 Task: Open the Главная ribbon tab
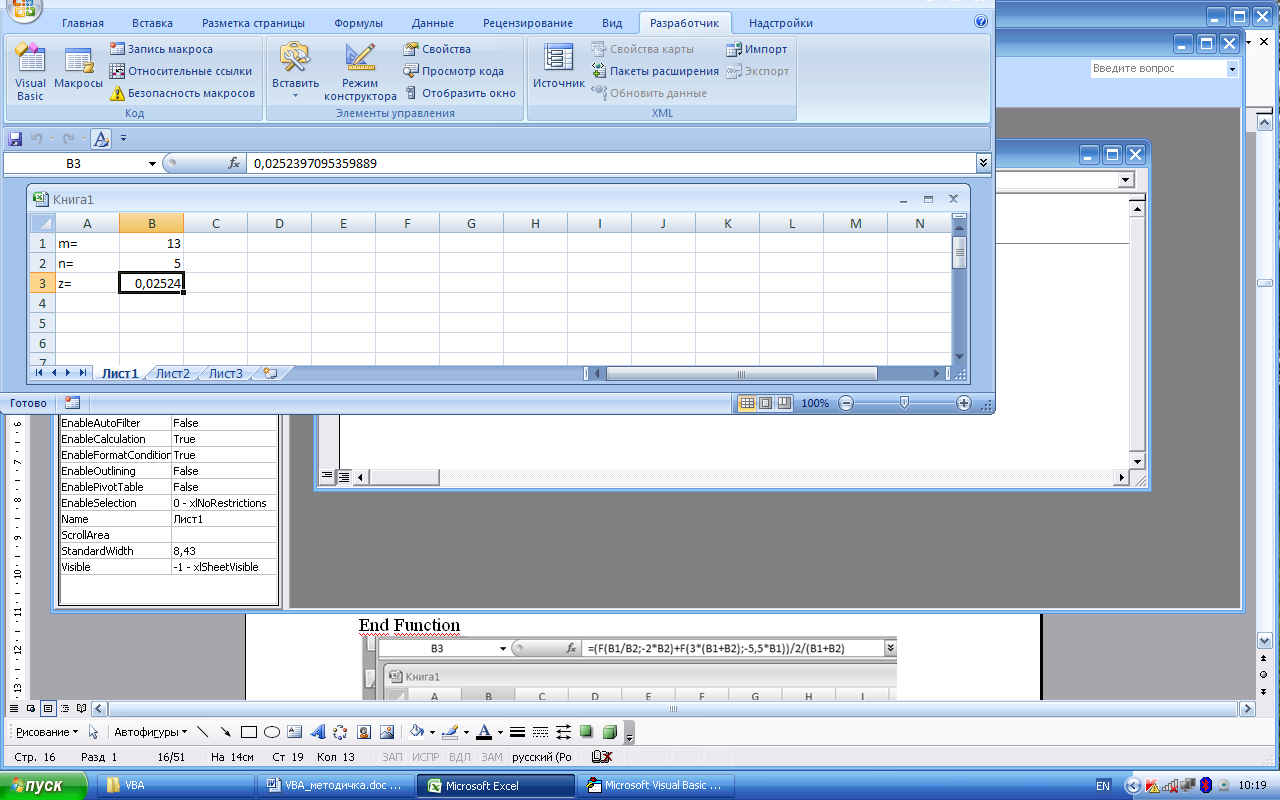pos(82,23)
